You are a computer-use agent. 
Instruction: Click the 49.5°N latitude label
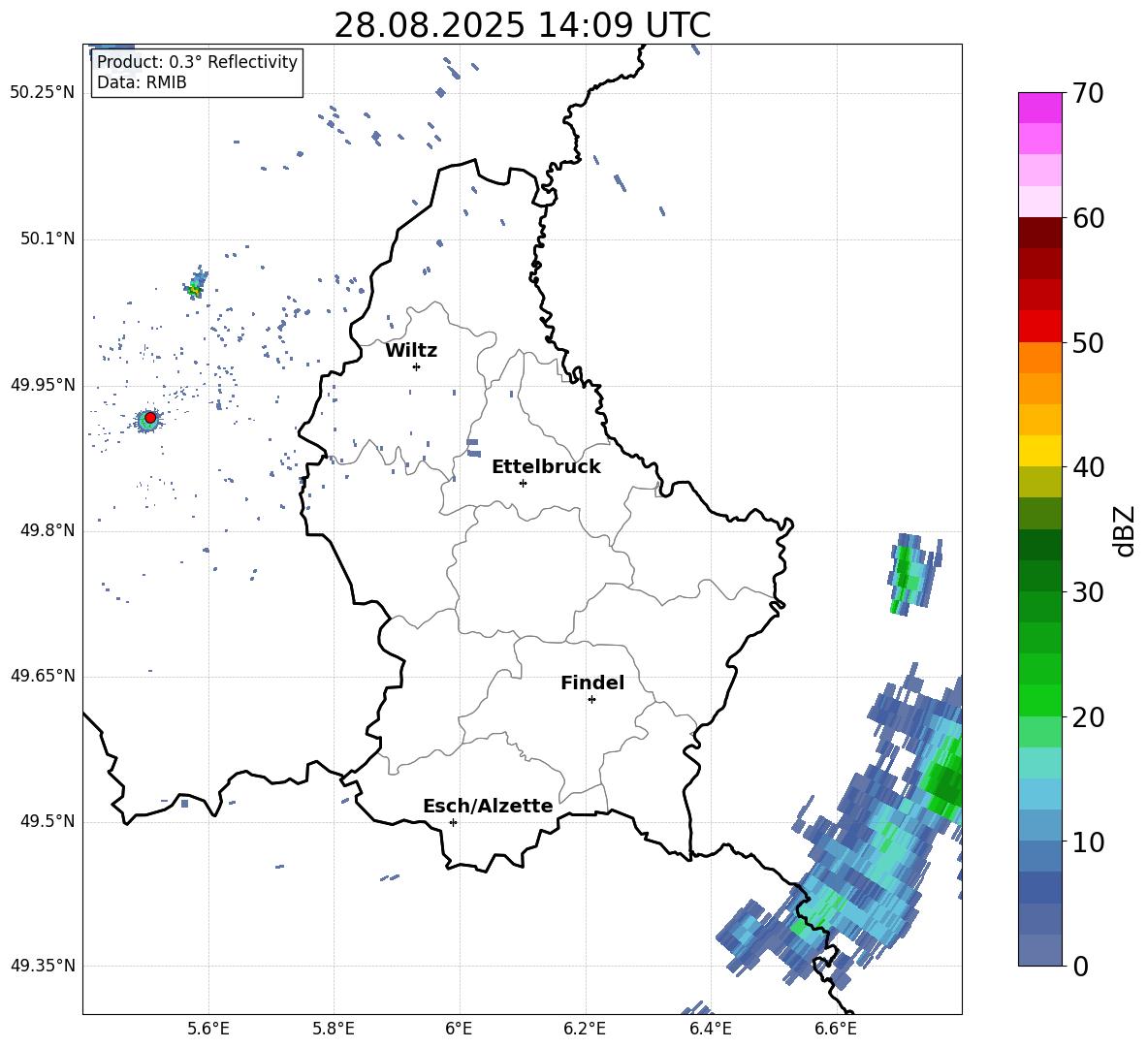click(x=48, y=822)
